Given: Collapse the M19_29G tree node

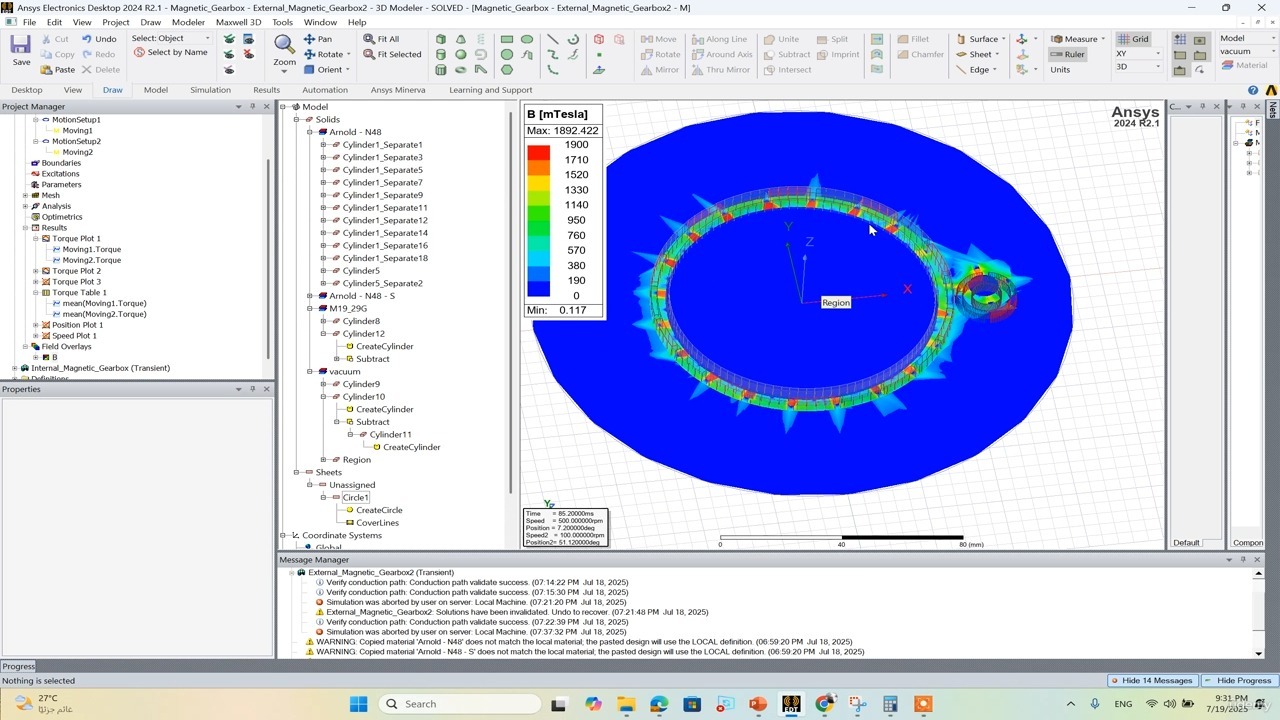Looking at the screenshot, I should (x=310, y=308).
